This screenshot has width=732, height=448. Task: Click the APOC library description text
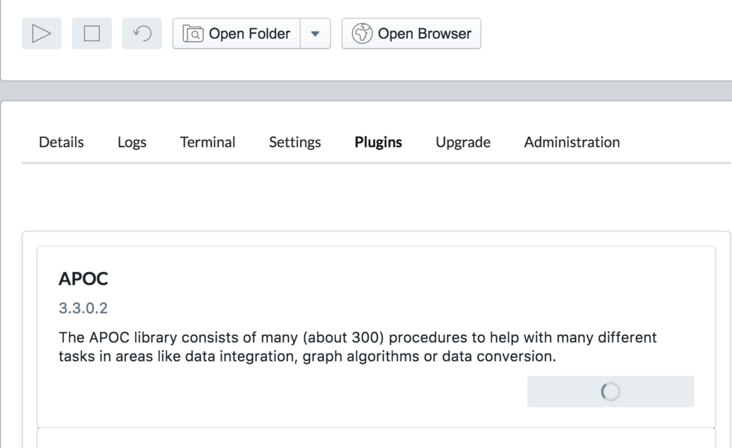357,347
